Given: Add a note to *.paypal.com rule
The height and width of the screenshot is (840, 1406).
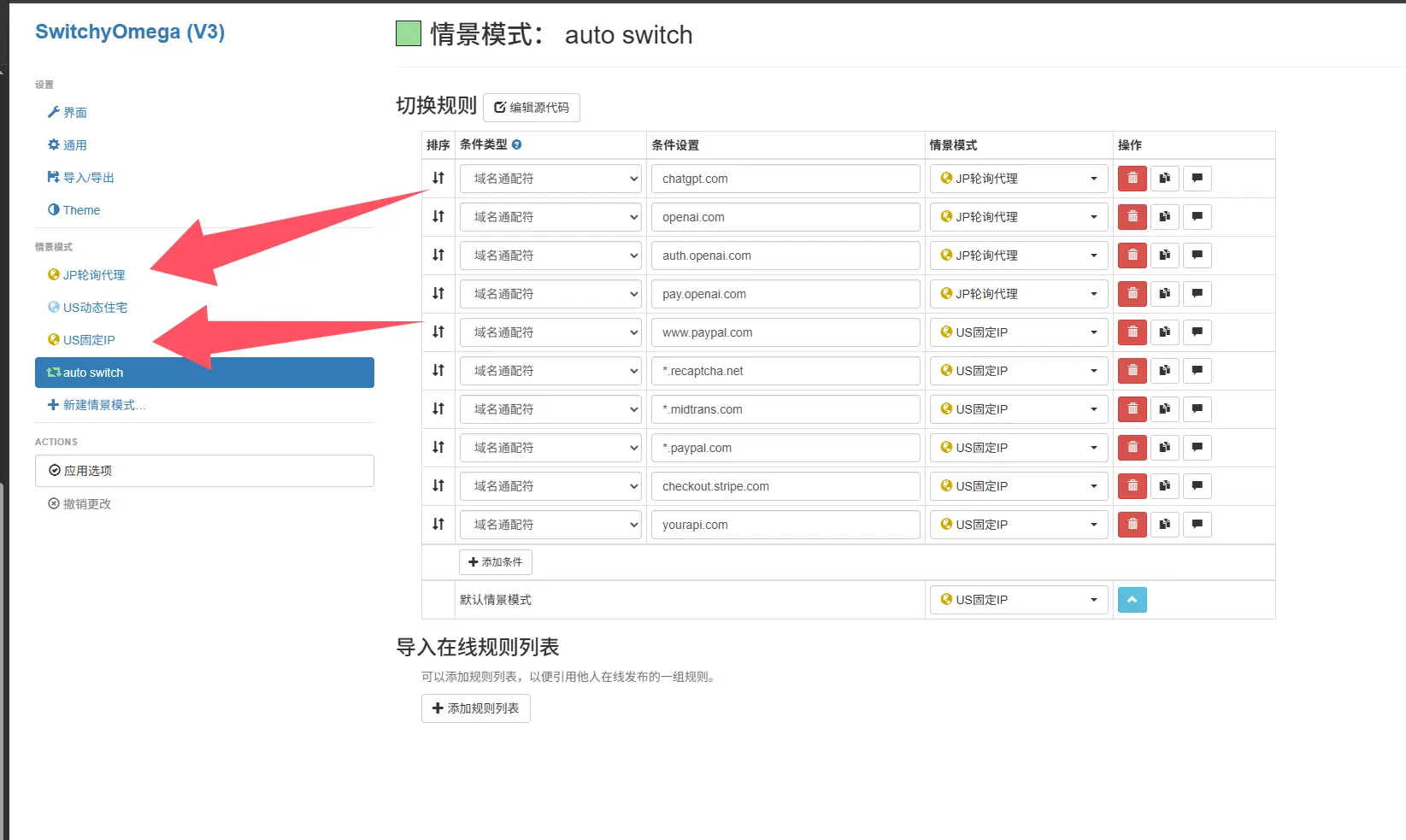Looking at the screenshot, I should (1197, 448).
